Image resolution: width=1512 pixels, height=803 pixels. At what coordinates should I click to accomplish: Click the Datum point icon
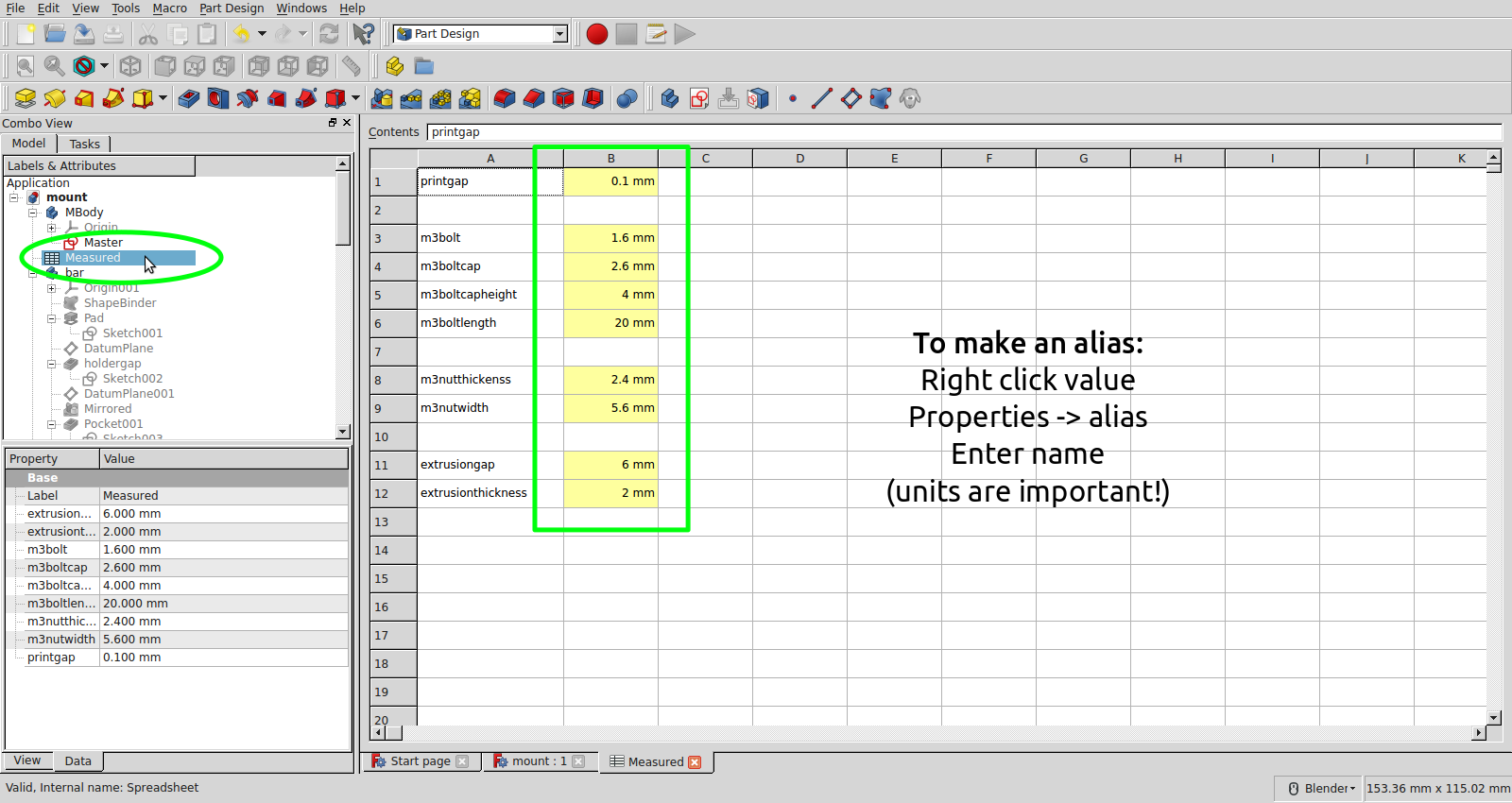coord(793,98)
